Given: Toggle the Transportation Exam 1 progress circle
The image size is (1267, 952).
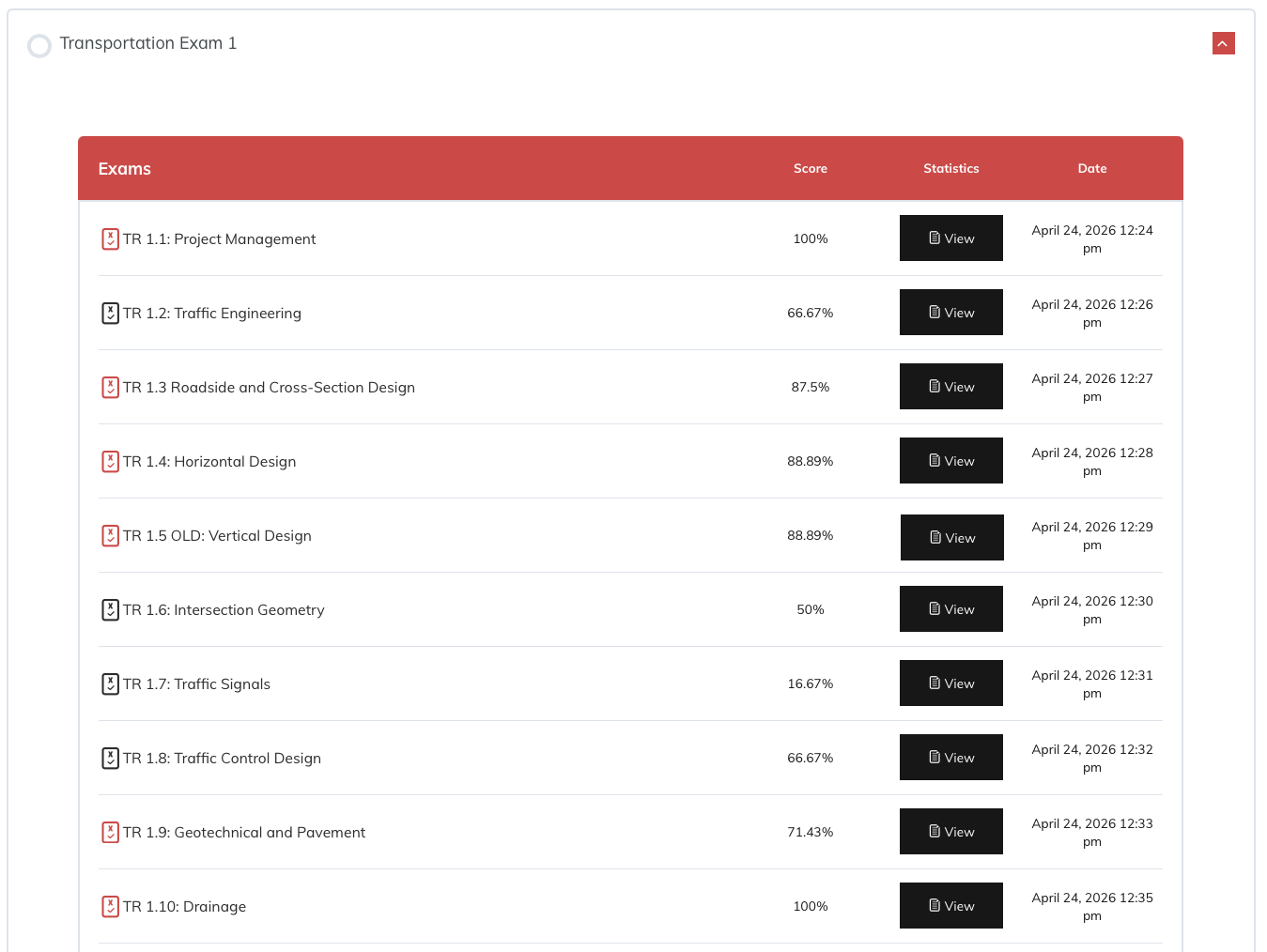Looking at the screenshot, I should pyautogui.click(x=39, y=46).
